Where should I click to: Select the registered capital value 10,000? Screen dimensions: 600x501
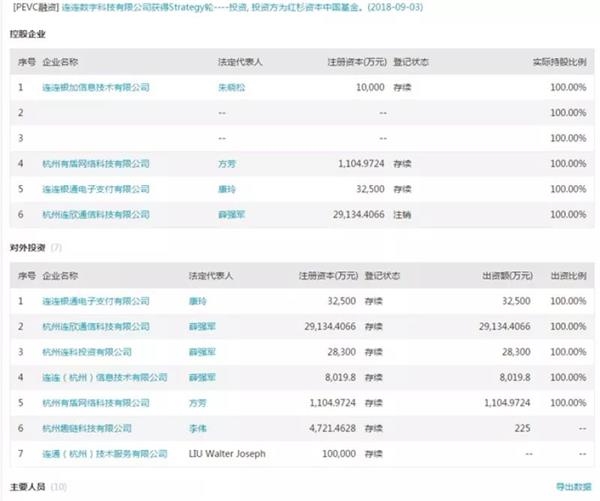(x=370, y=87)
